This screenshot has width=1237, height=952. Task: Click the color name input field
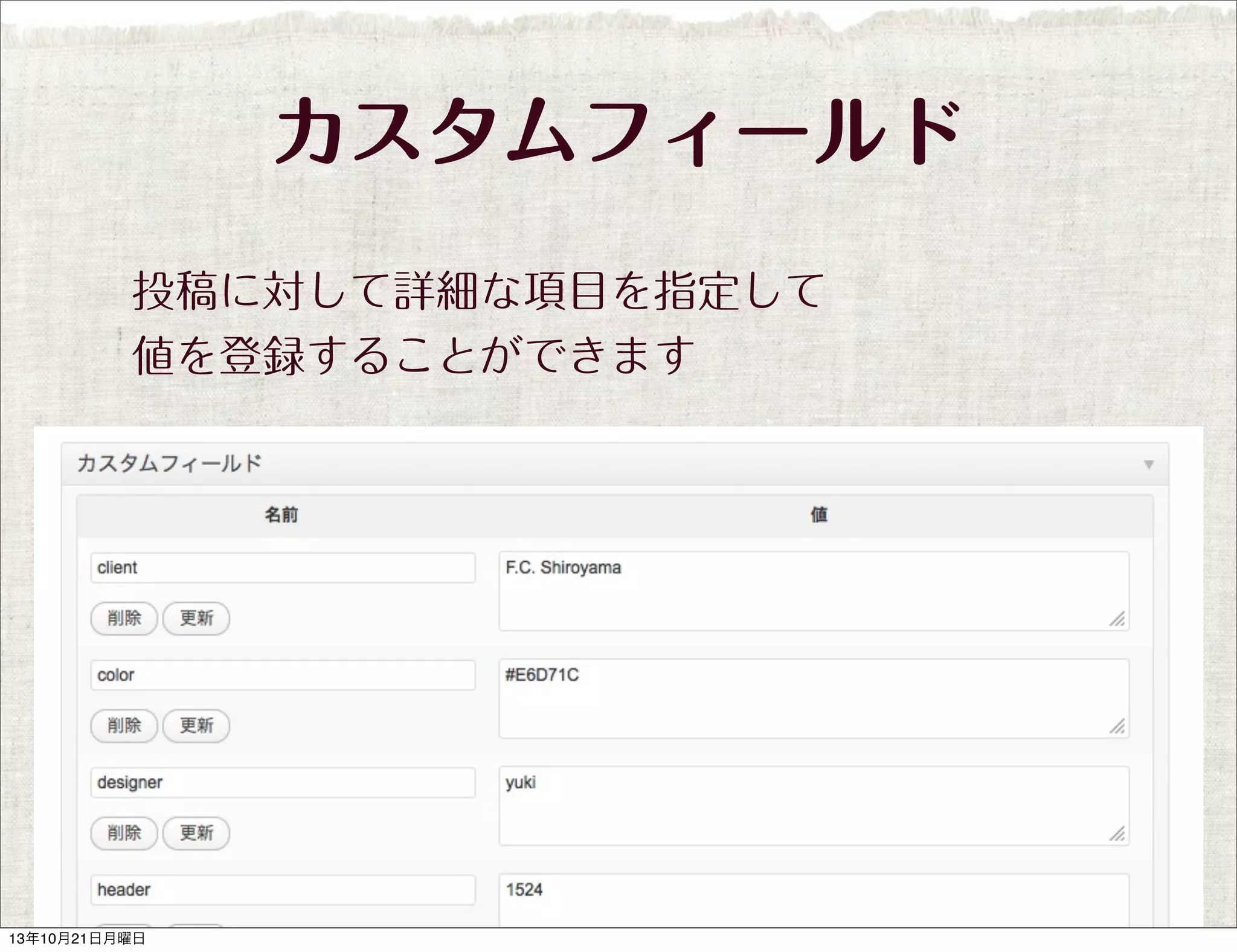tap(283, 675)
